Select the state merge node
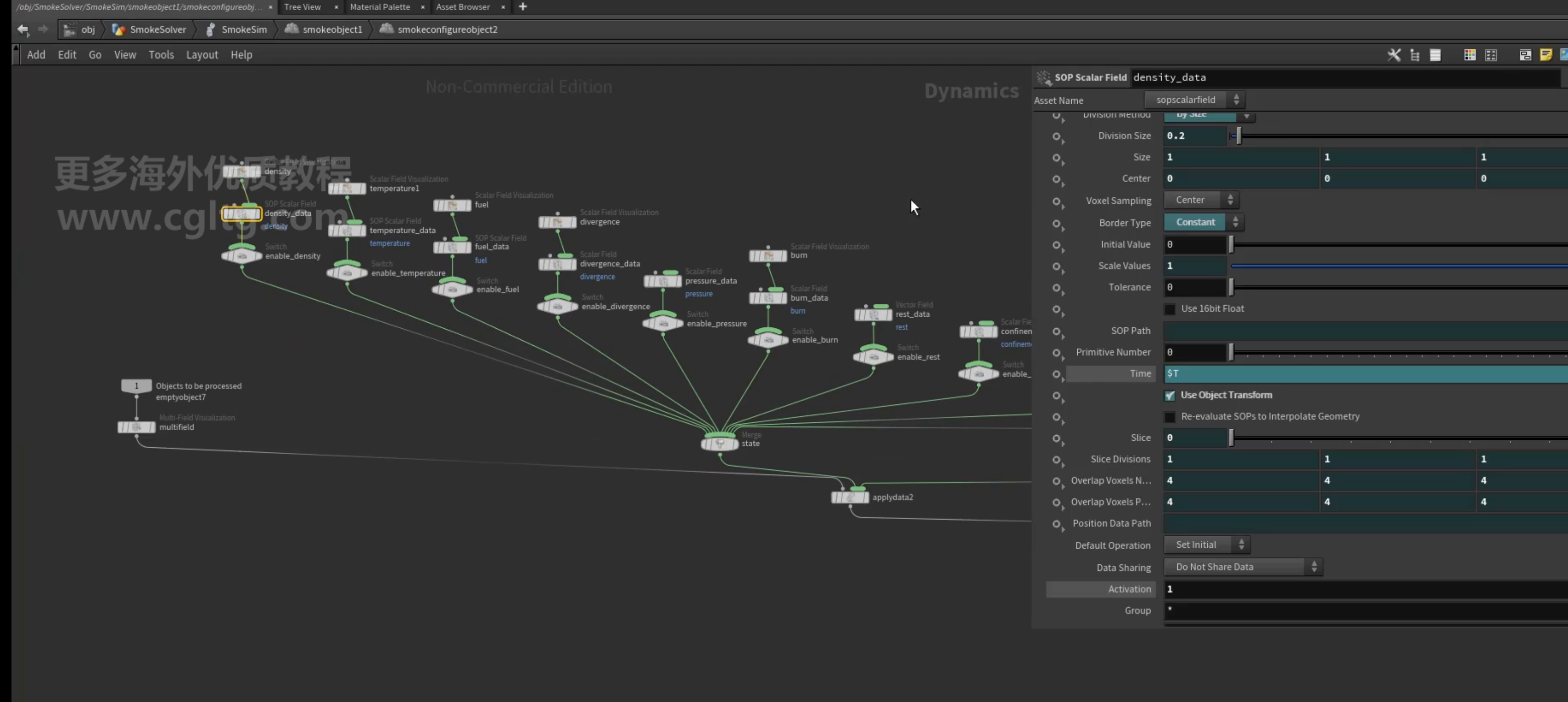1568x702 pixels. (719, 443)
